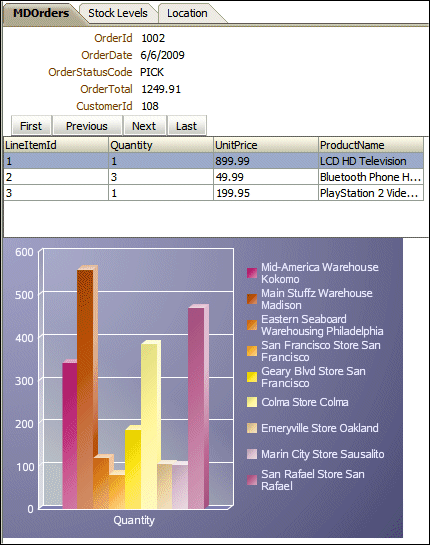
Task: Select the Bluetooth Phone table row
Action: [x=213, y=177]
